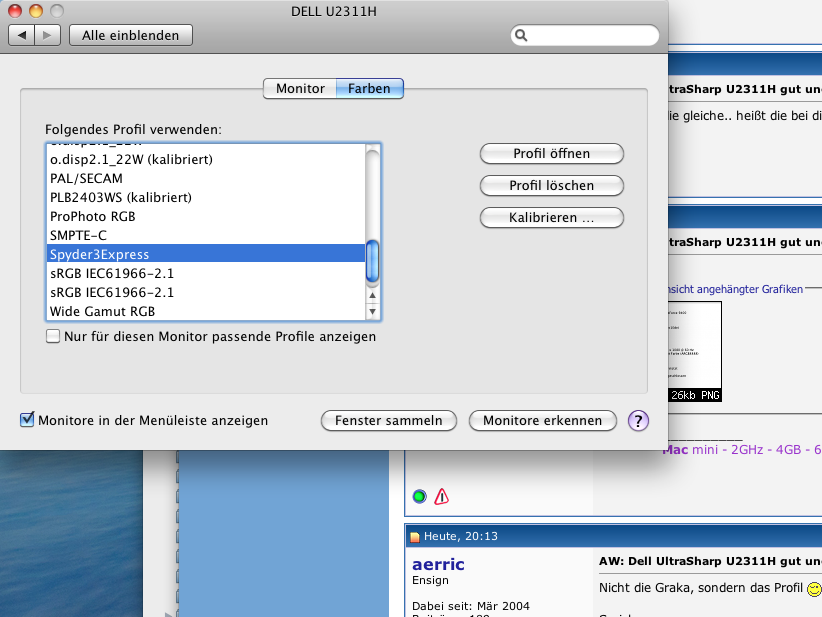This screenshot has width=822, height=617.
Task: Select the Farben tab
Action: (x=370, y=88)
